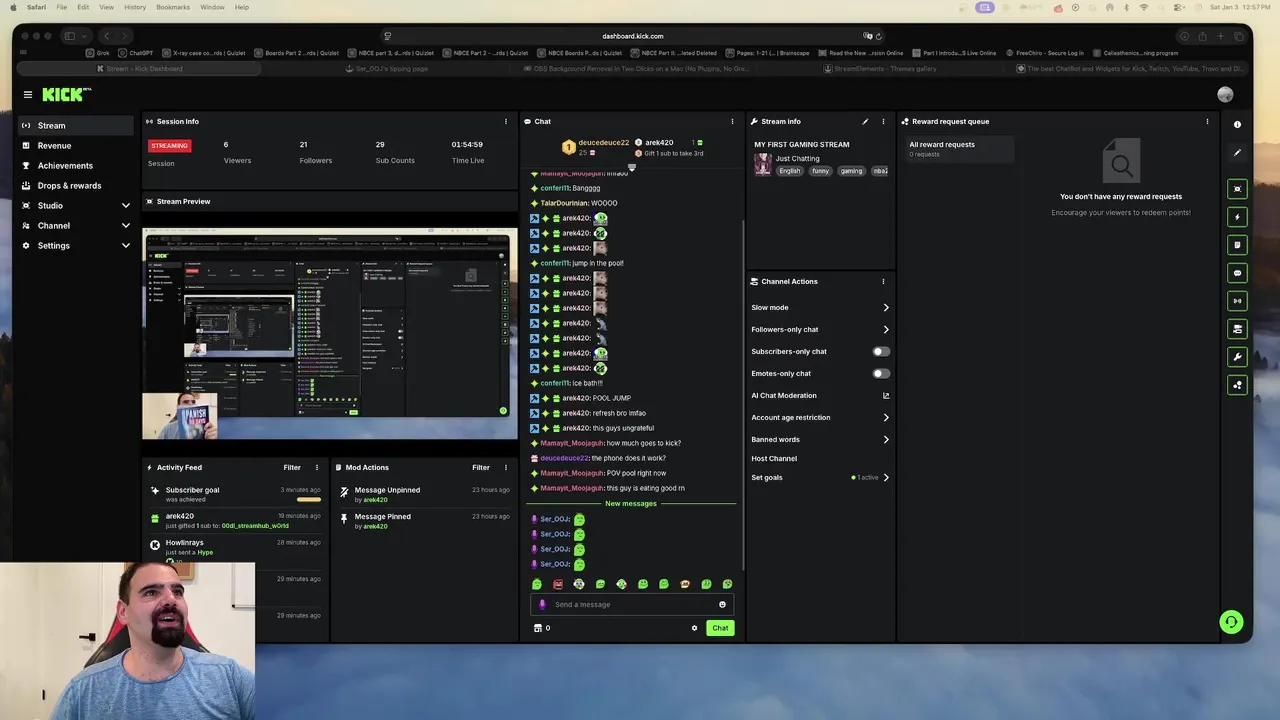The width and height of the screenshot is (1280, 720).
Task: Click in the Send a message field
Action: [632, 604]
